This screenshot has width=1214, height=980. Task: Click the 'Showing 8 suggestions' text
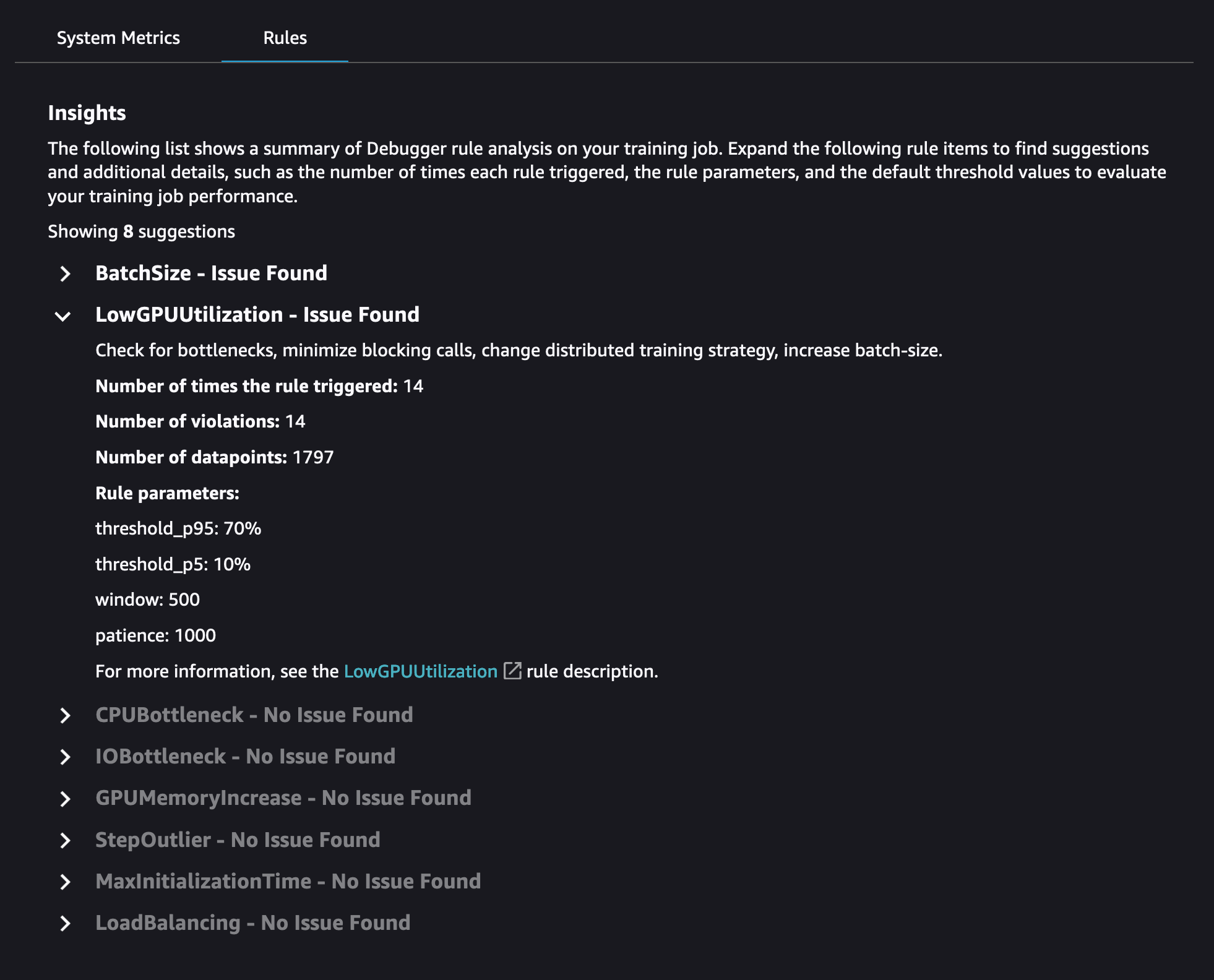(142, 231)
